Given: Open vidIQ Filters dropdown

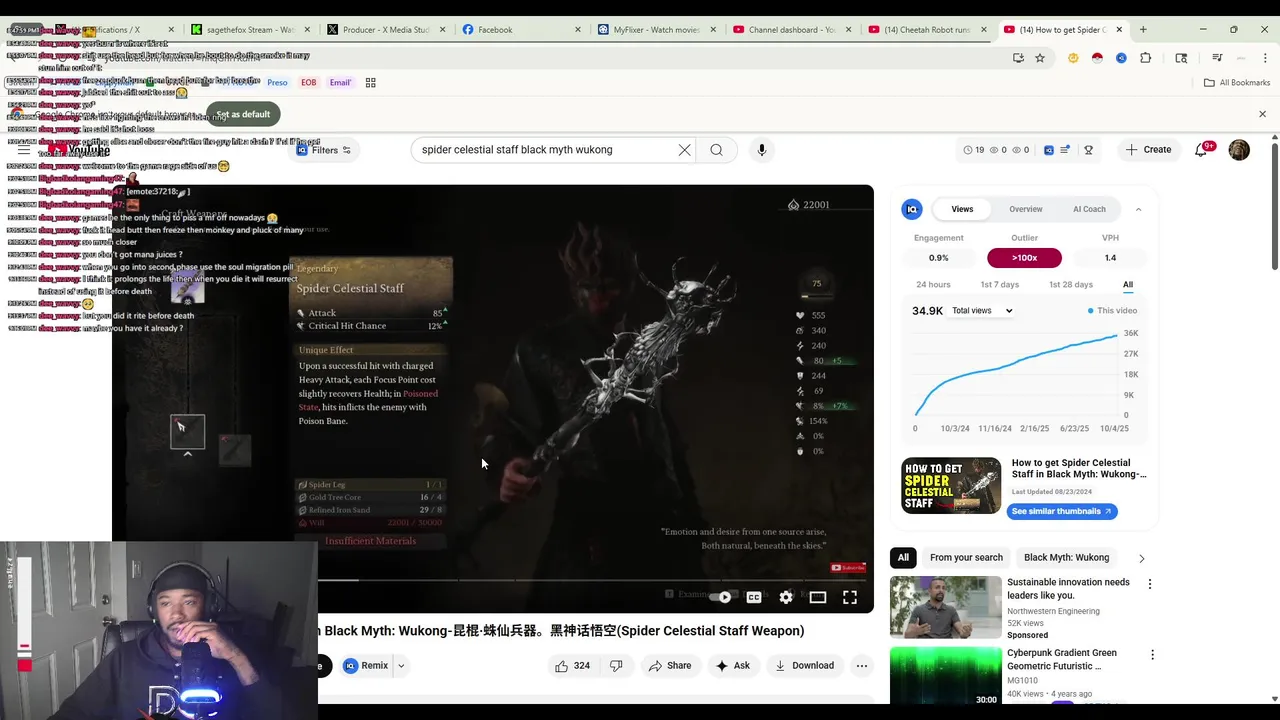Looking at the screenshot, I should click(x=324, y=150).
